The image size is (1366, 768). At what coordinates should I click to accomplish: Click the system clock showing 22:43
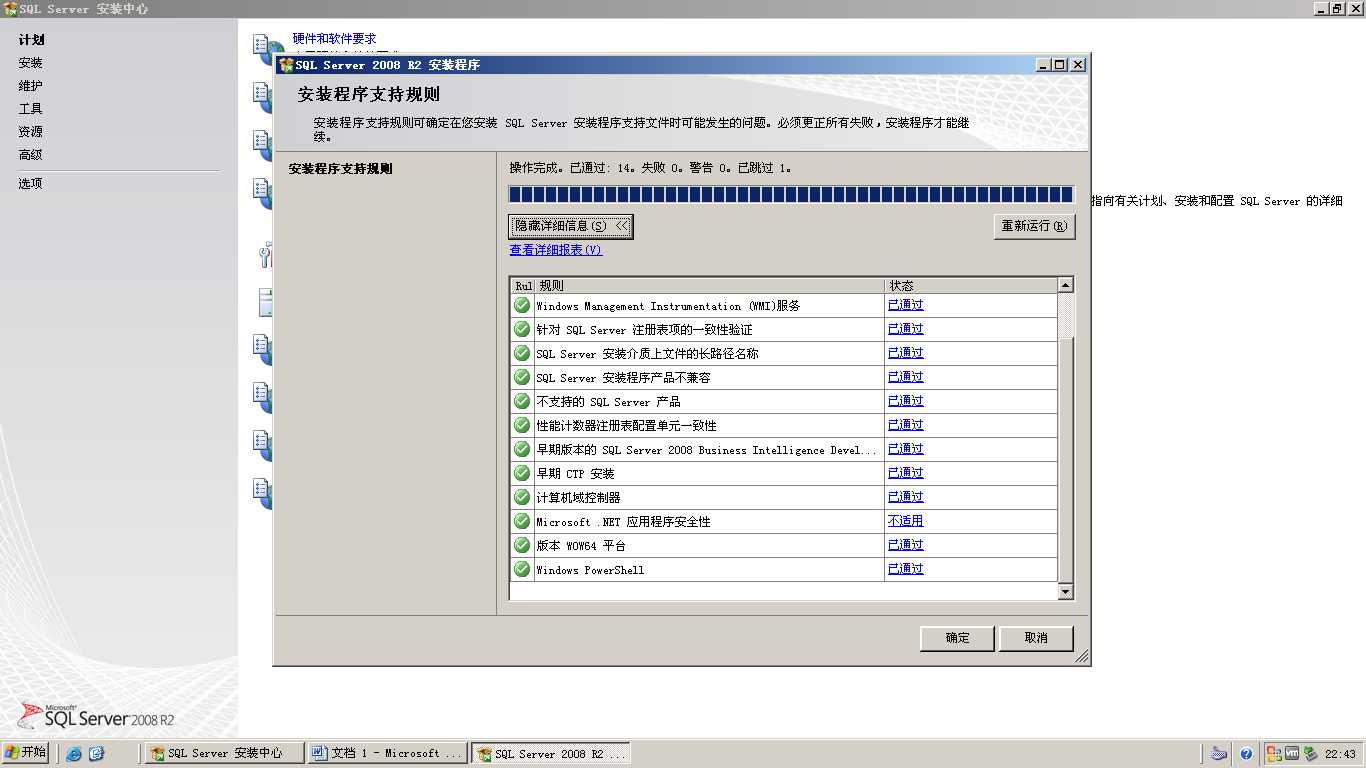click(1340, 754)
